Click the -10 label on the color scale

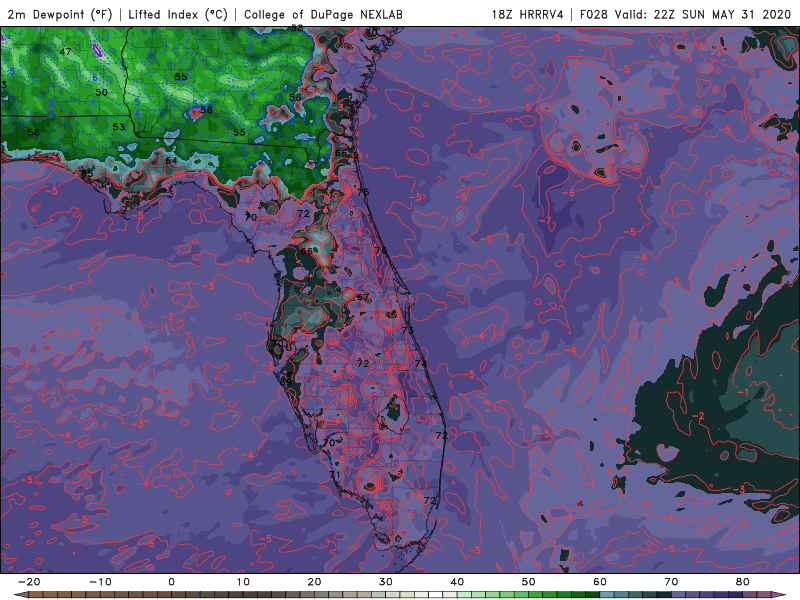tap(100, 582)
